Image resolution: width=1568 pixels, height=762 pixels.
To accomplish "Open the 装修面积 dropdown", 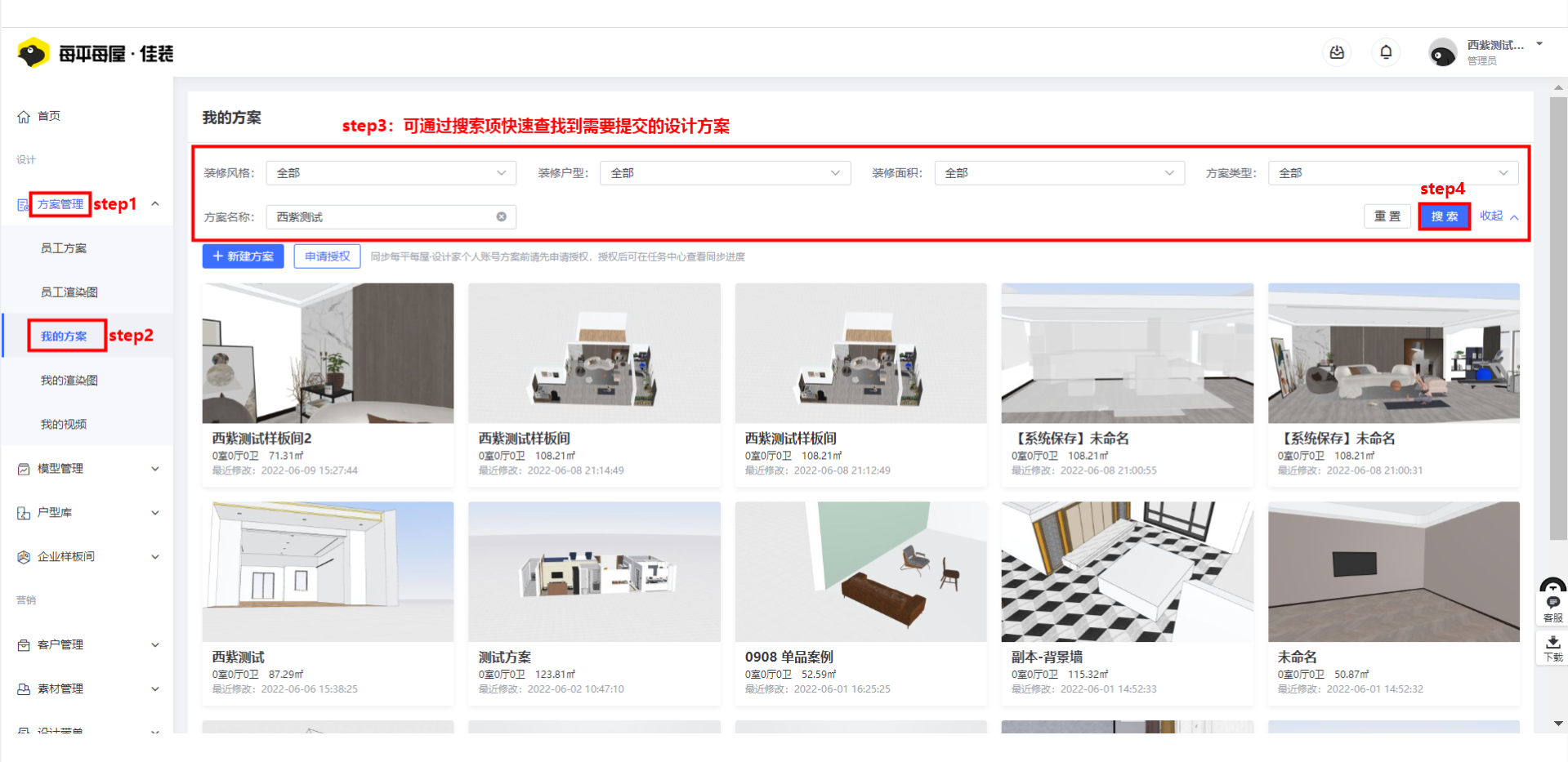I will [1059, 173].
